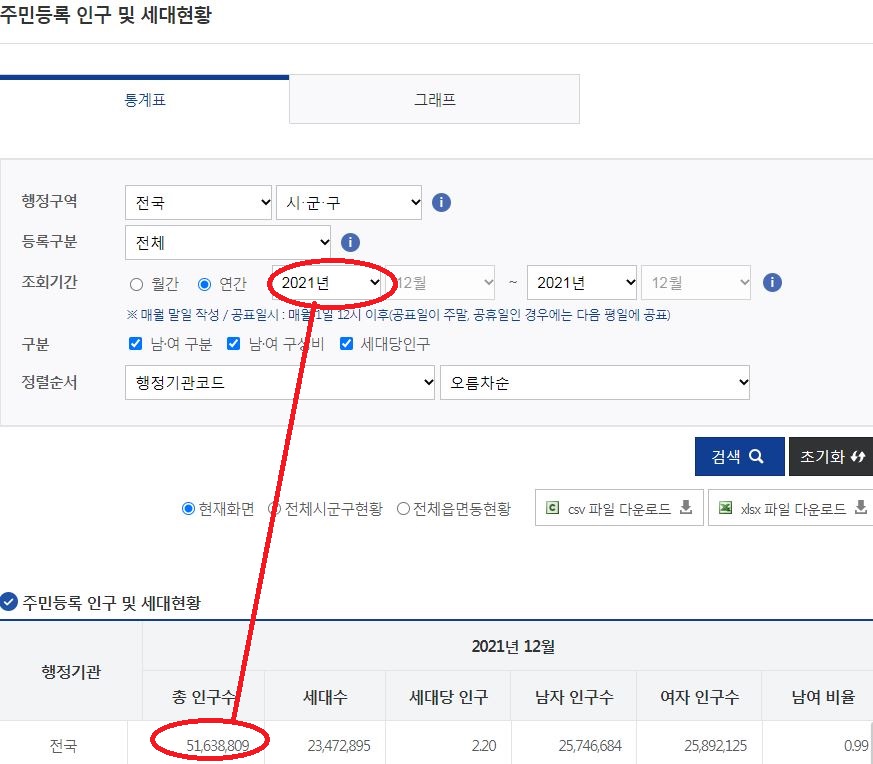Open the end year 2021년 dropdown

[582, 282]
